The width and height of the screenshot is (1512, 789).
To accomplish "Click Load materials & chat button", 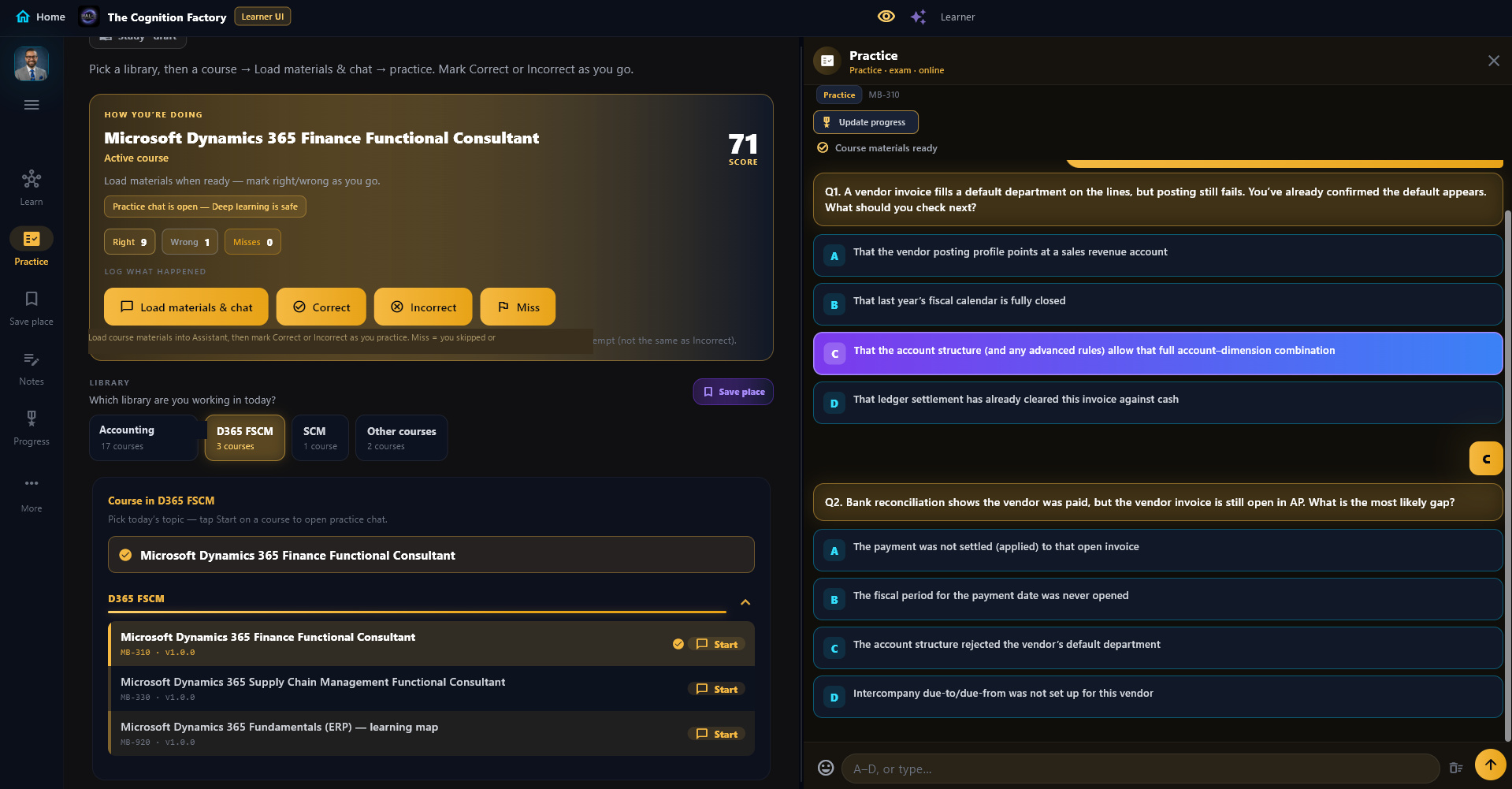I will coord(186,307).
